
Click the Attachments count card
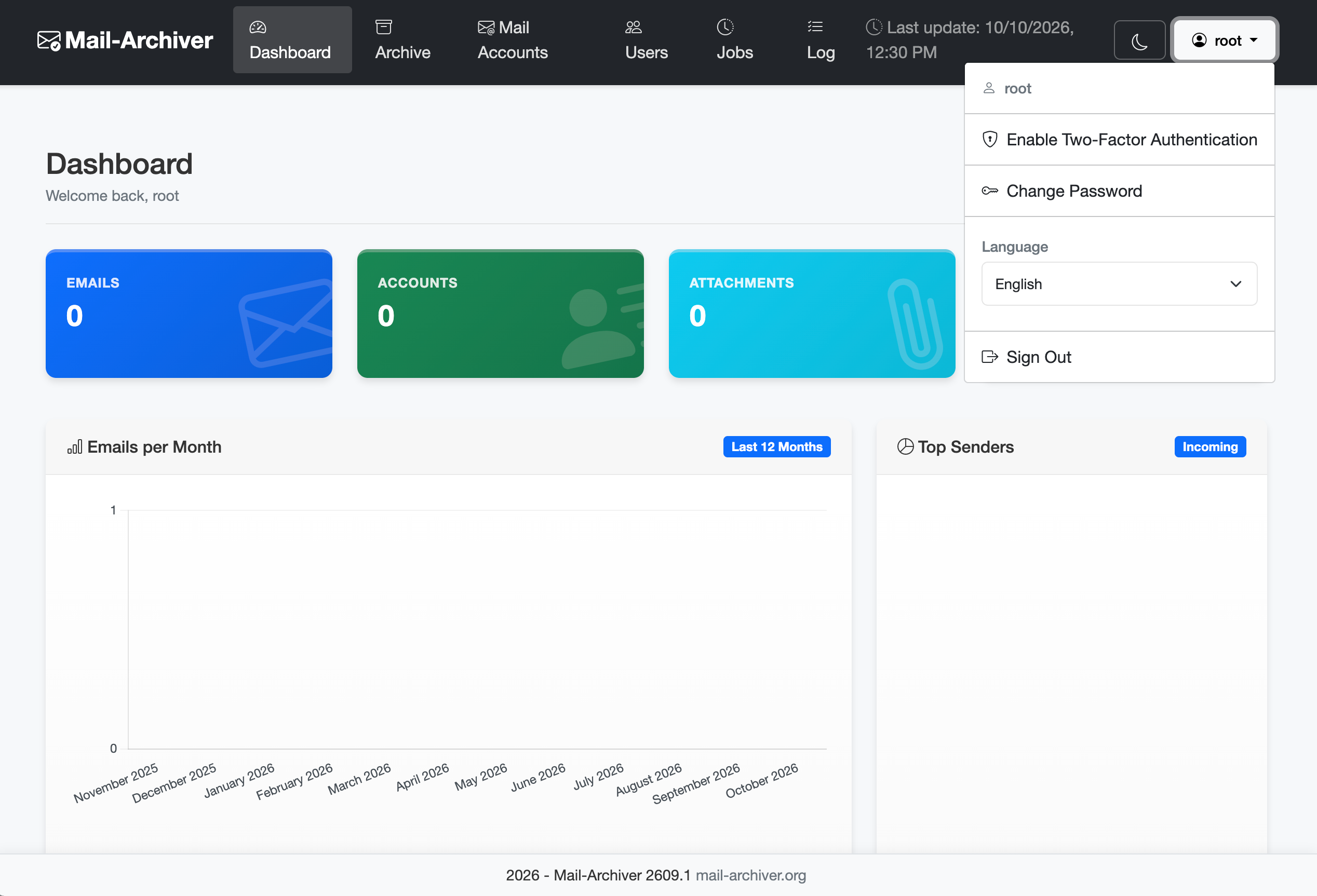[812, 313]
